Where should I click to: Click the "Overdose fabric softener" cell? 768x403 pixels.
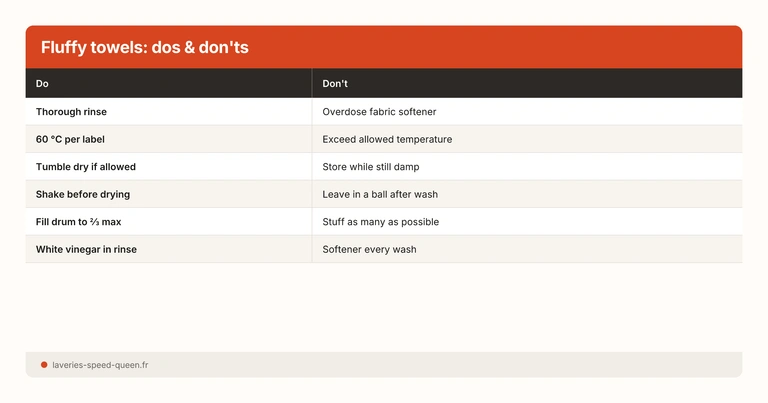coord(379,111)
